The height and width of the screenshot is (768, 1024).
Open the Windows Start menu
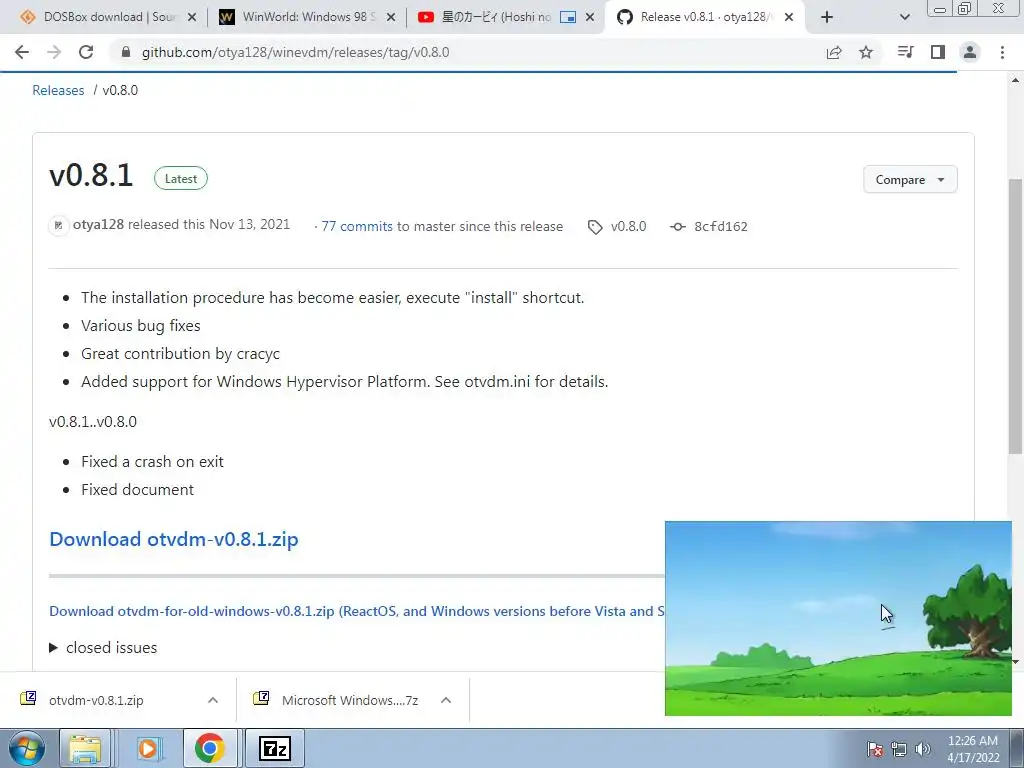tap(25, 748)
